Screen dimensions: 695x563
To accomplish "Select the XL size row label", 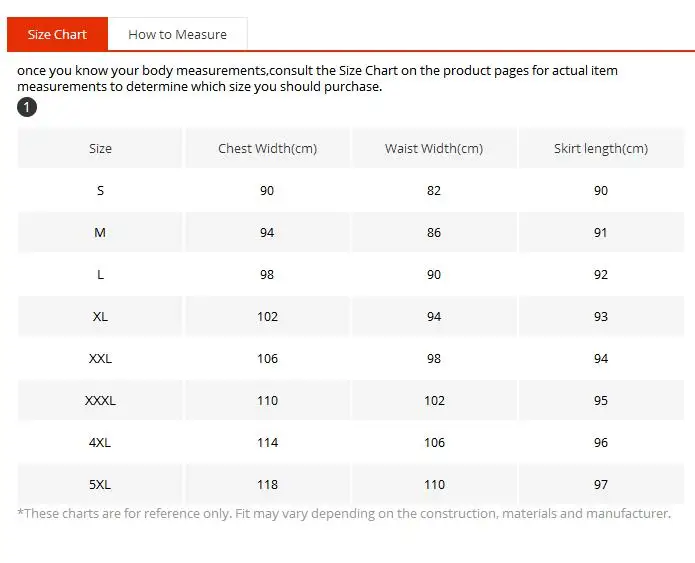I will (x=100, y=316).
